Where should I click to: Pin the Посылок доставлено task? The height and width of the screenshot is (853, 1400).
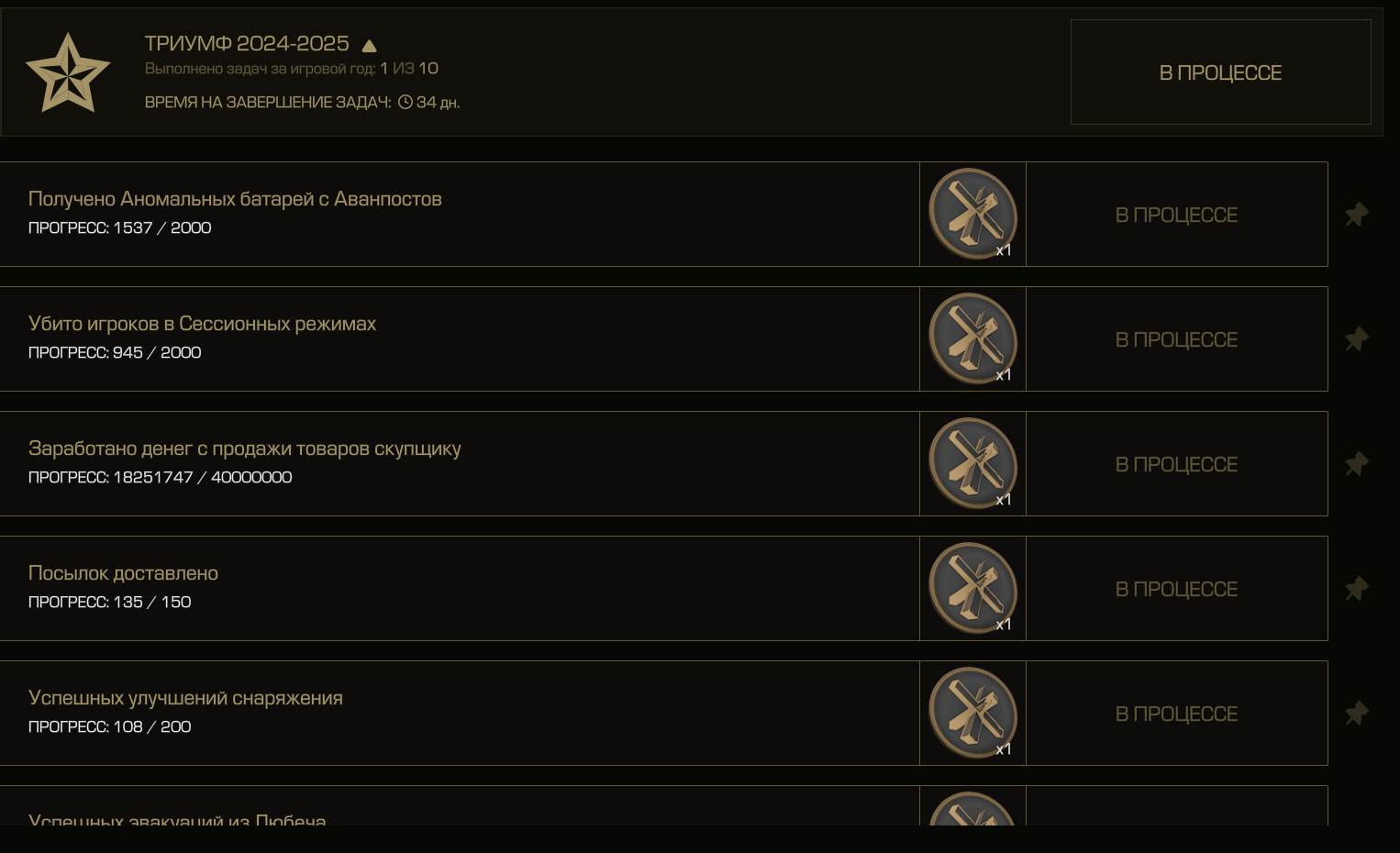tap(1356, 589)
